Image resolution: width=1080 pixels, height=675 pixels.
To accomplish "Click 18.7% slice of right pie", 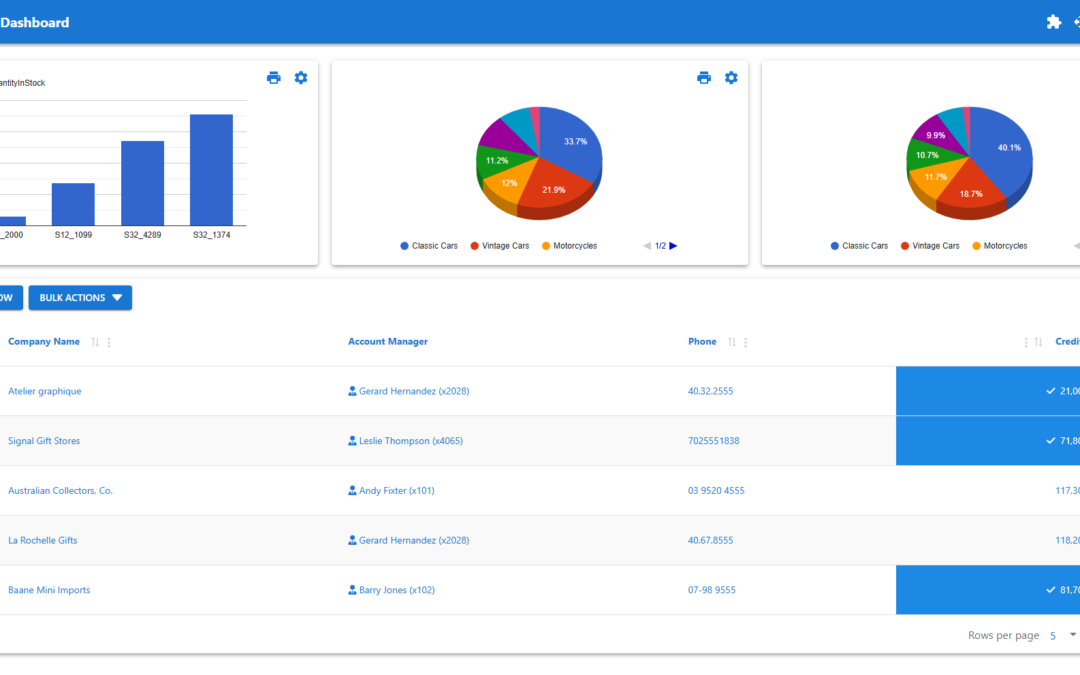I will (970, 191).
